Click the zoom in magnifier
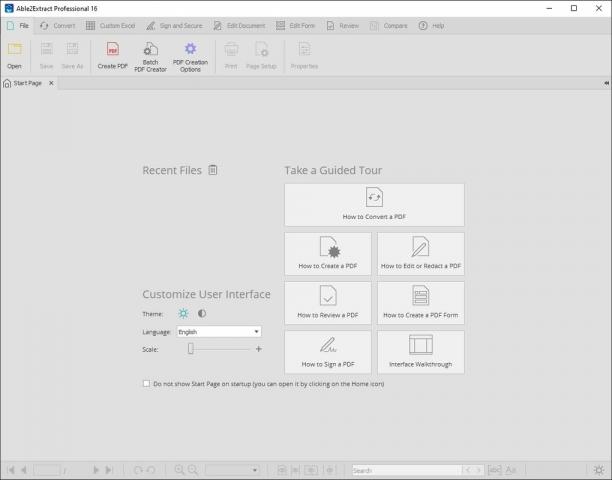This screenshot has height=480, width=612. pos(179,470)
